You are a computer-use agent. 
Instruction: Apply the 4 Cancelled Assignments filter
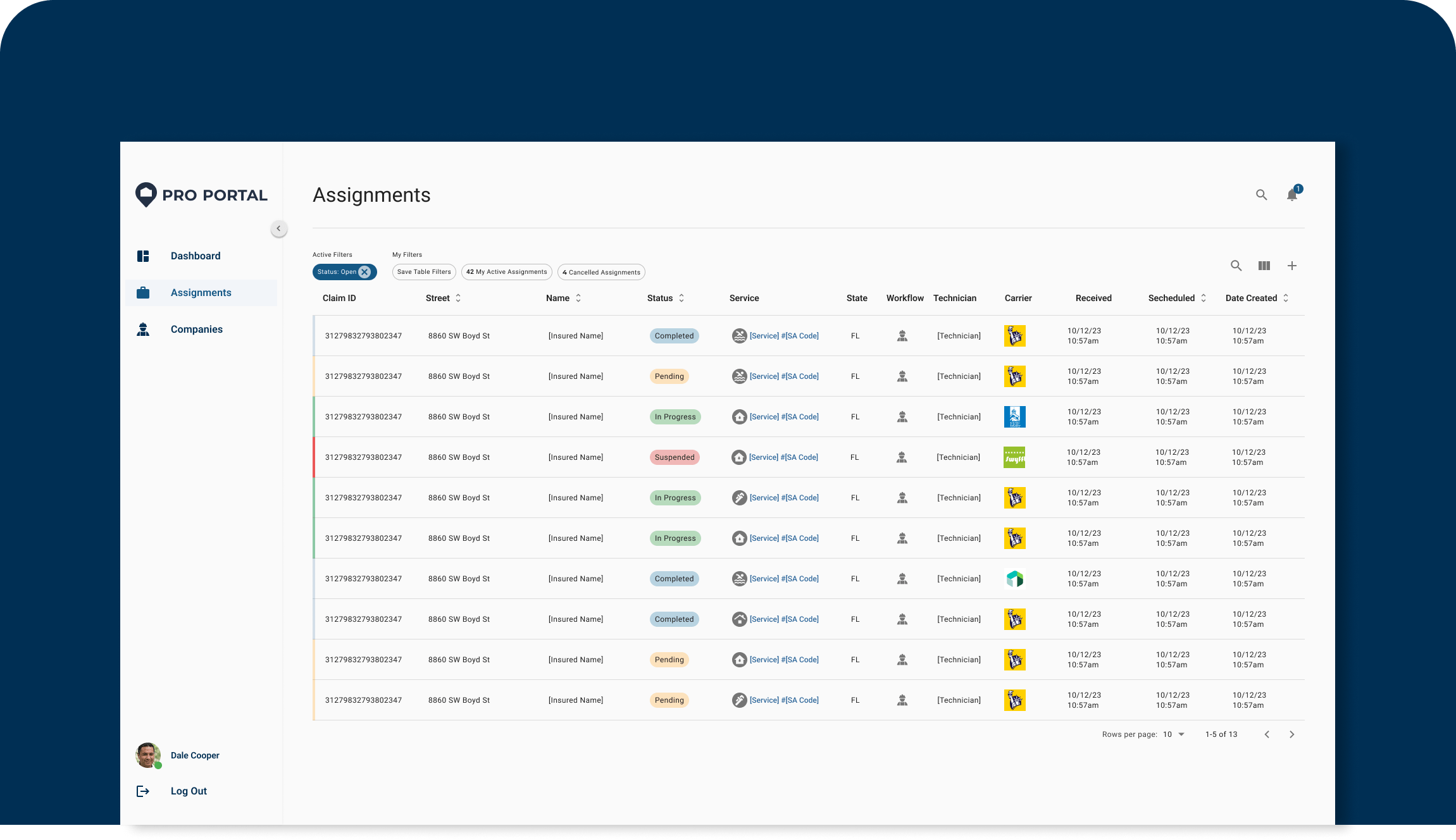(x=601, y=273)
